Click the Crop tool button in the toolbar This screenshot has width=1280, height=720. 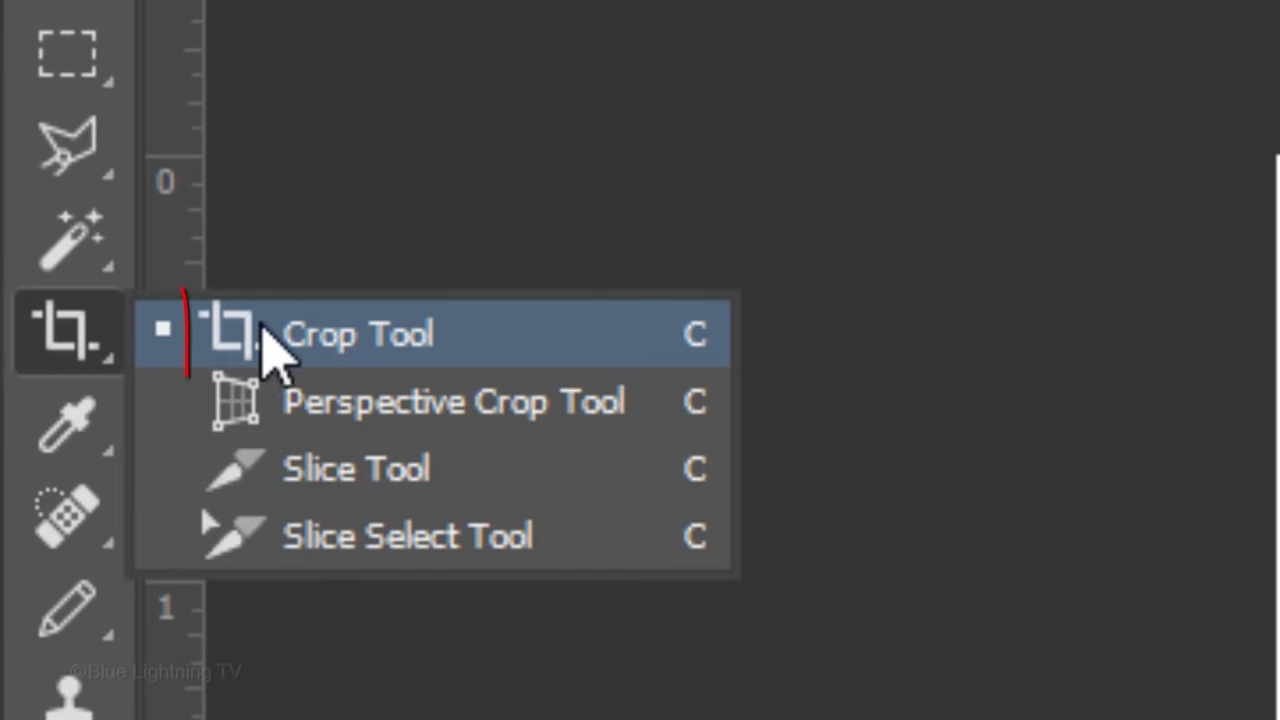67,330
